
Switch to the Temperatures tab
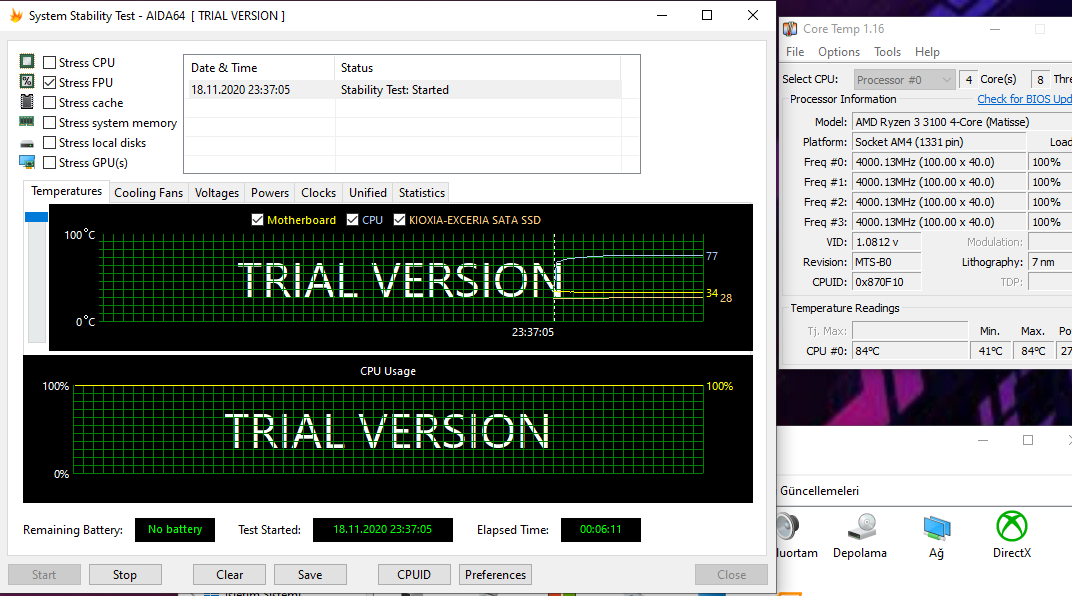coord(66,191)
